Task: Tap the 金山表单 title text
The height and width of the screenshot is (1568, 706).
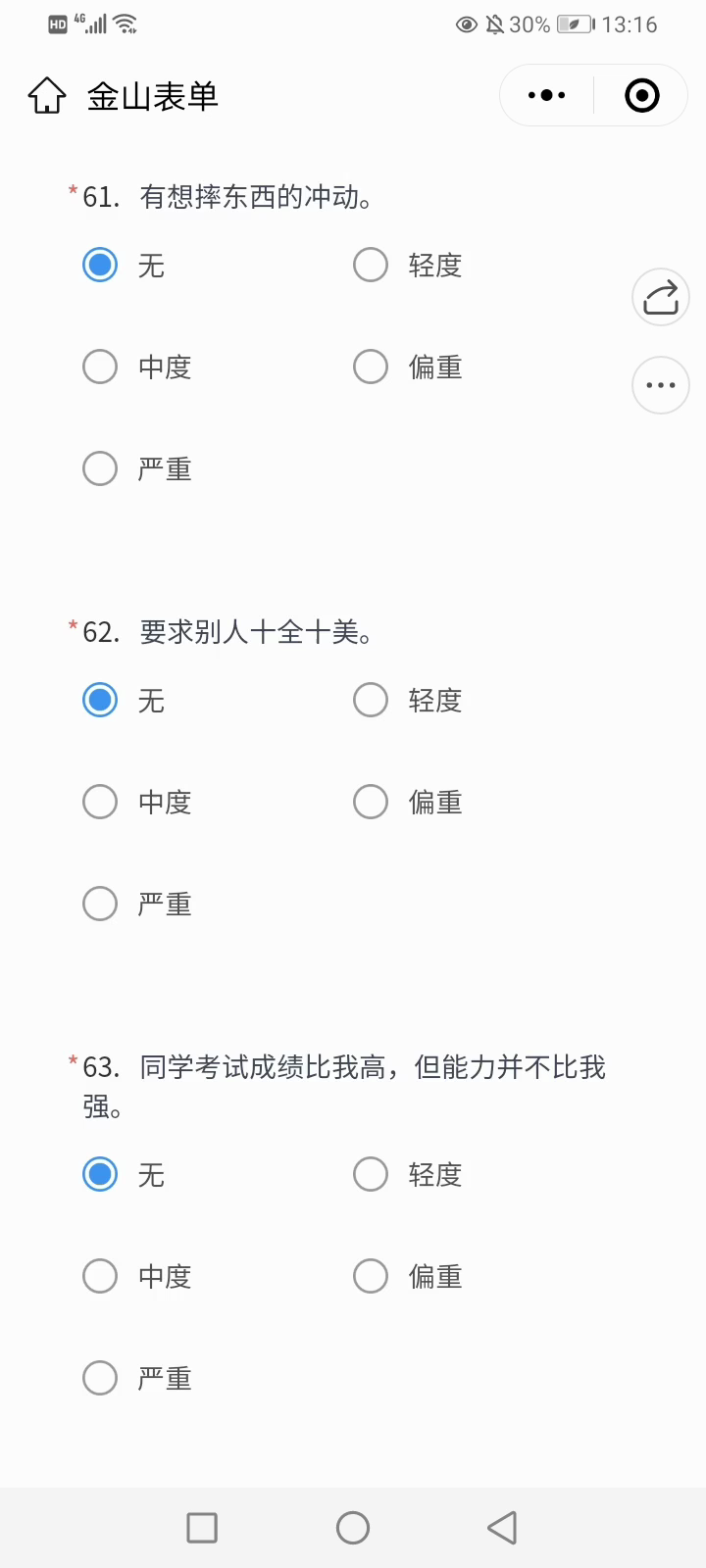Action: click(152, 96)
